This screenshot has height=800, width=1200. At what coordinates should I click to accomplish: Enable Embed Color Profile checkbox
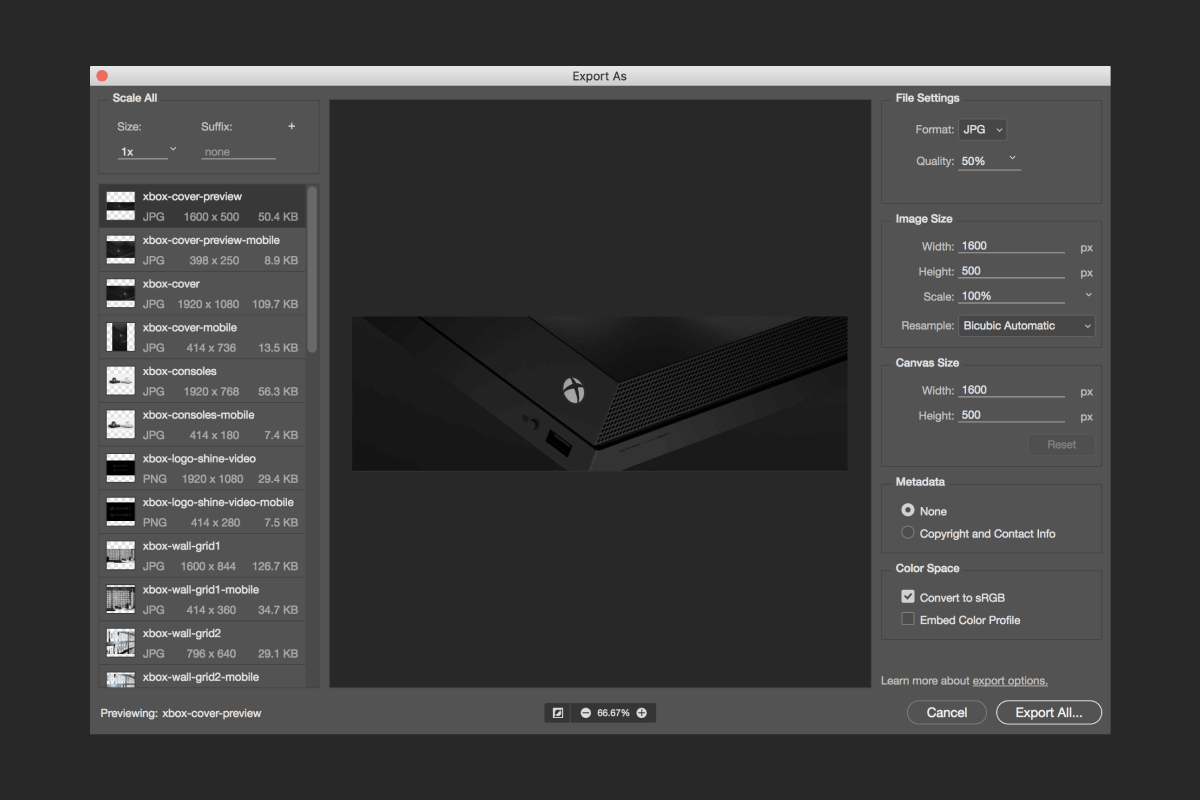click(908, 620)
